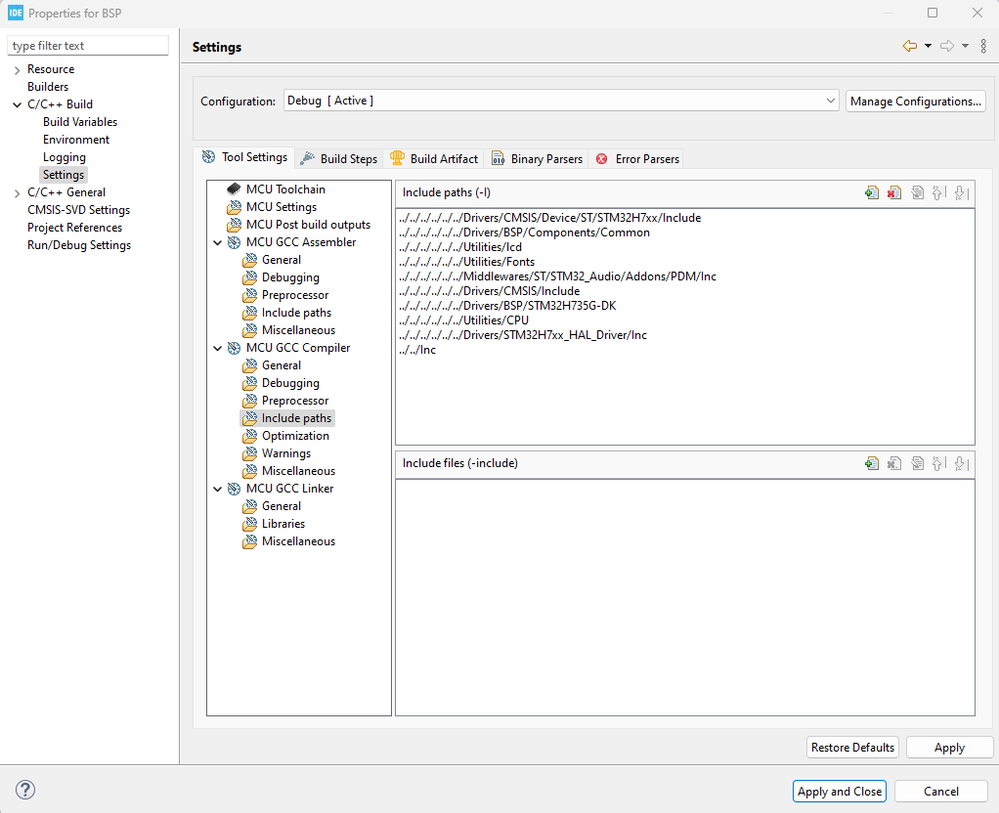Open Build Variables page
Viewport: 999px width, 813px height.
coord(80,122)
